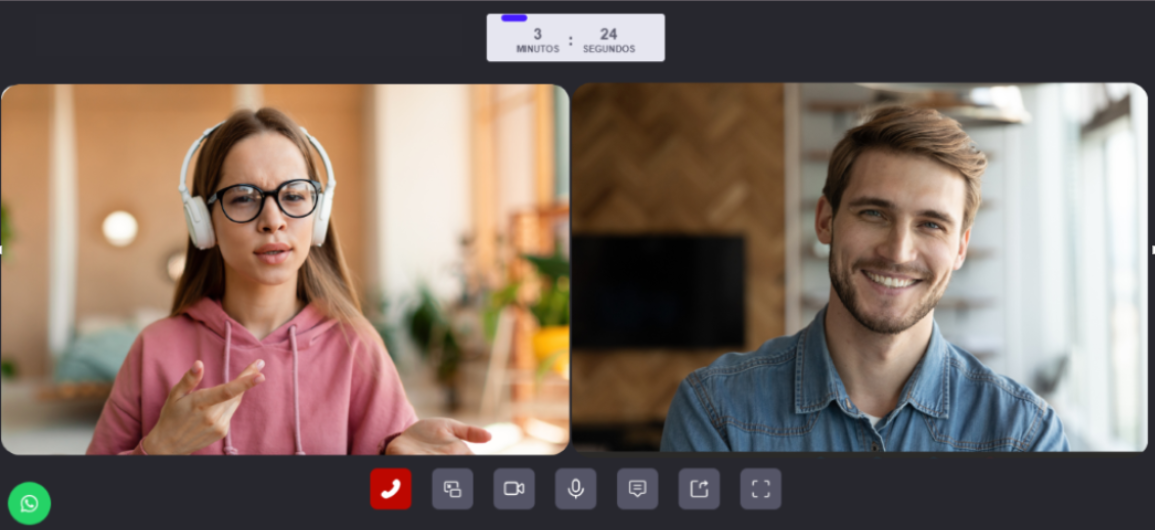This screenshot has width=1155, height=530.
Task: Open the chat panel
Action: [x=638, y=489]
